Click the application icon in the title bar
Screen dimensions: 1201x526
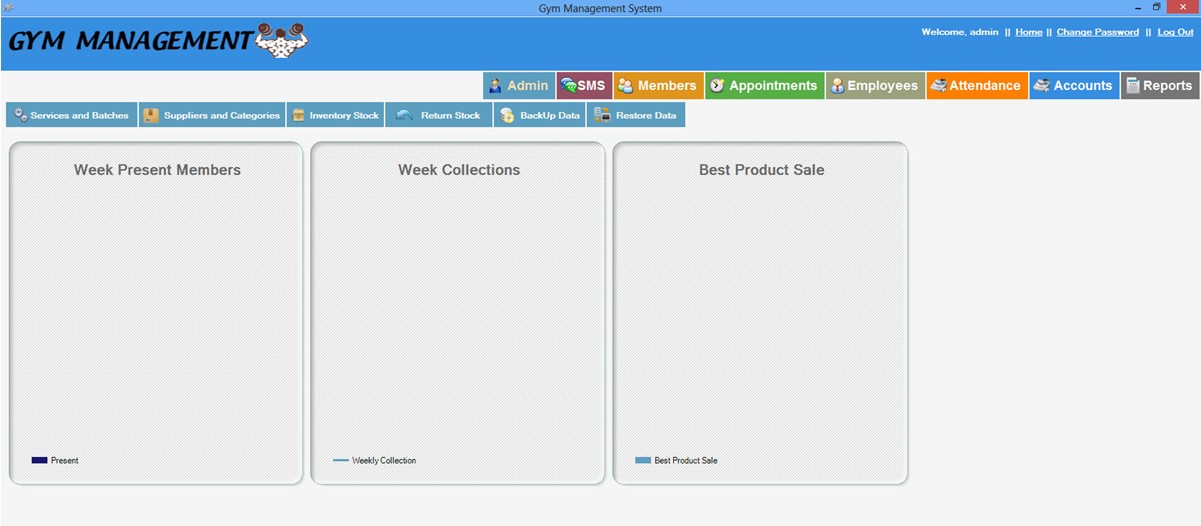(8, 8)
